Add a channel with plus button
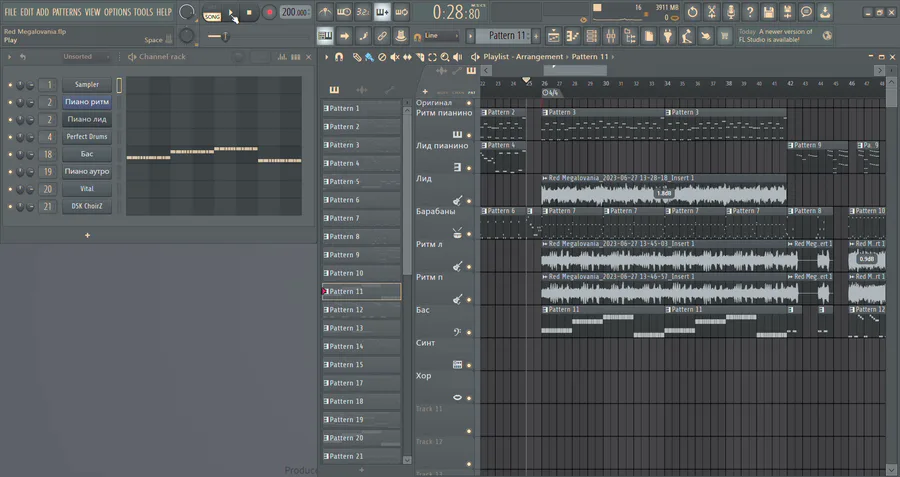Screen dimensions: 900x477 pos(87,235)
